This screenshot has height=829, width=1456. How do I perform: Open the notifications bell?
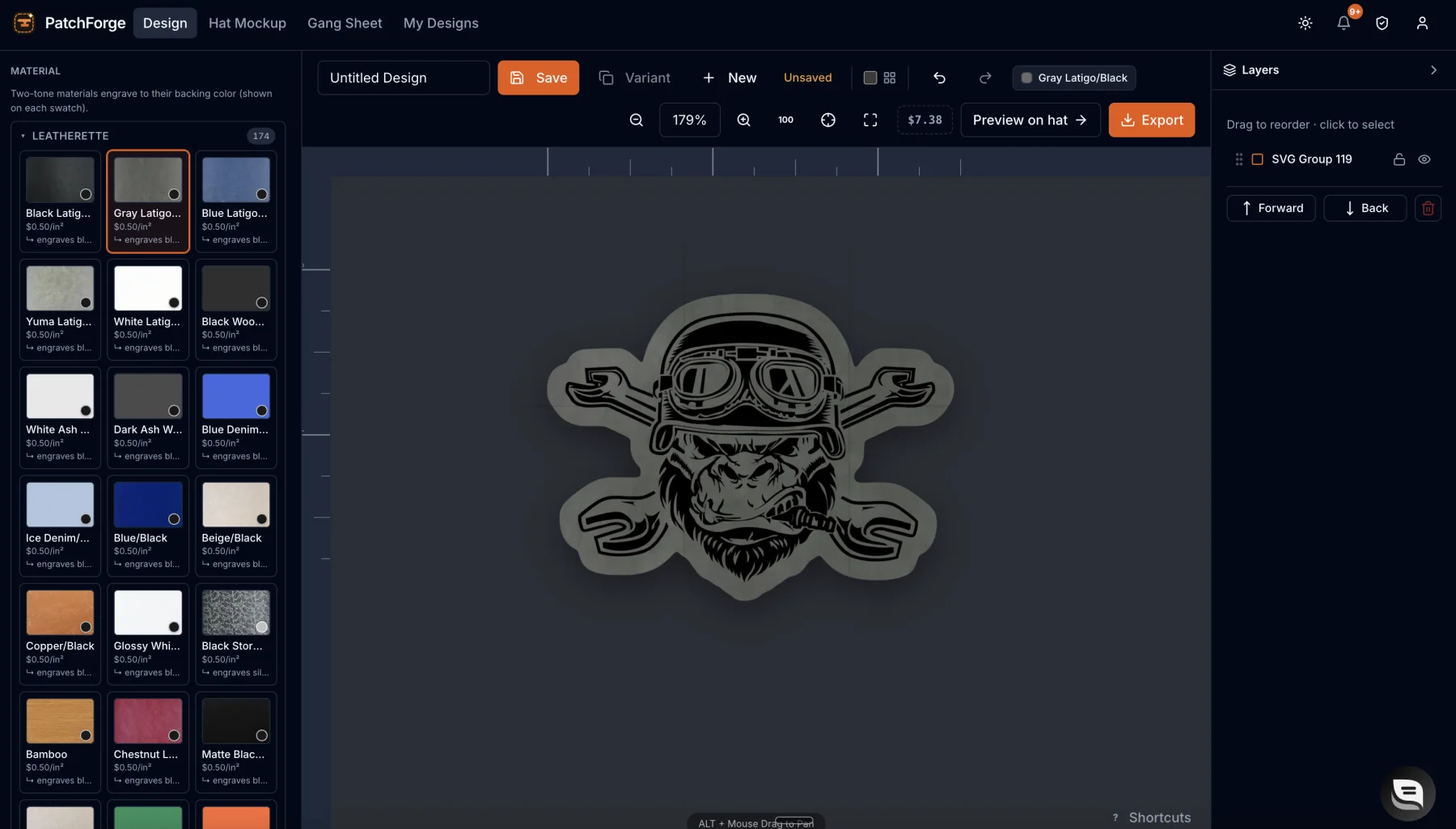(1344, 23)
